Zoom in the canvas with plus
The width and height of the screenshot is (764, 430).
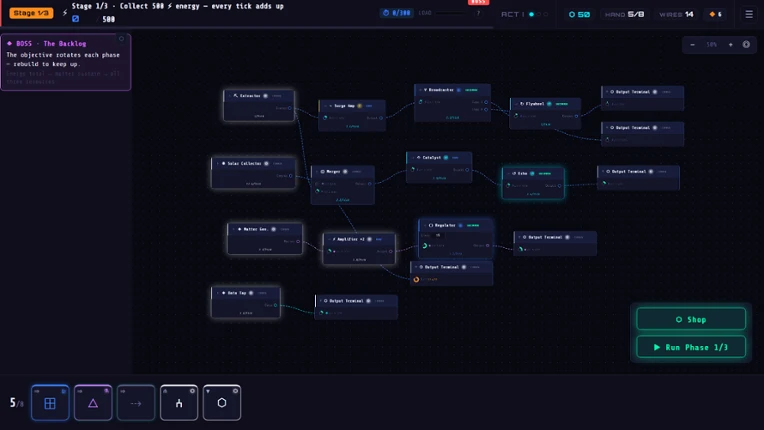coord(730,44)
